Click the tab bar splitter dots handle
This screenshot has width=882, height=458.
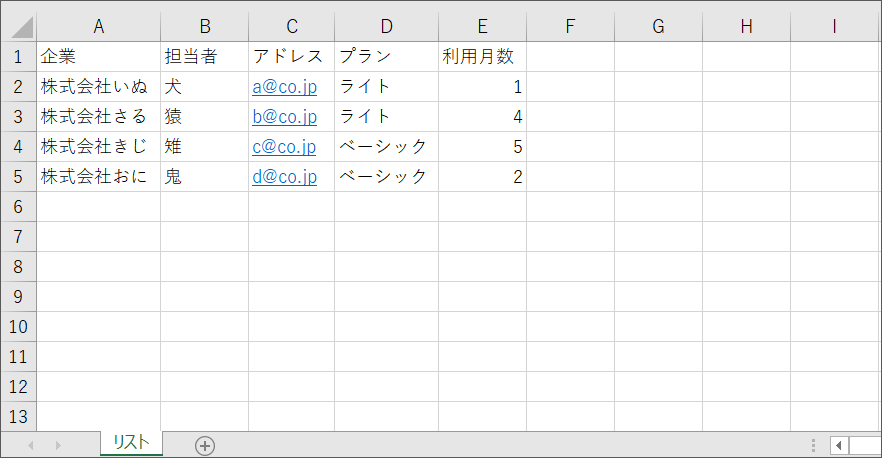tap(815, 445)
